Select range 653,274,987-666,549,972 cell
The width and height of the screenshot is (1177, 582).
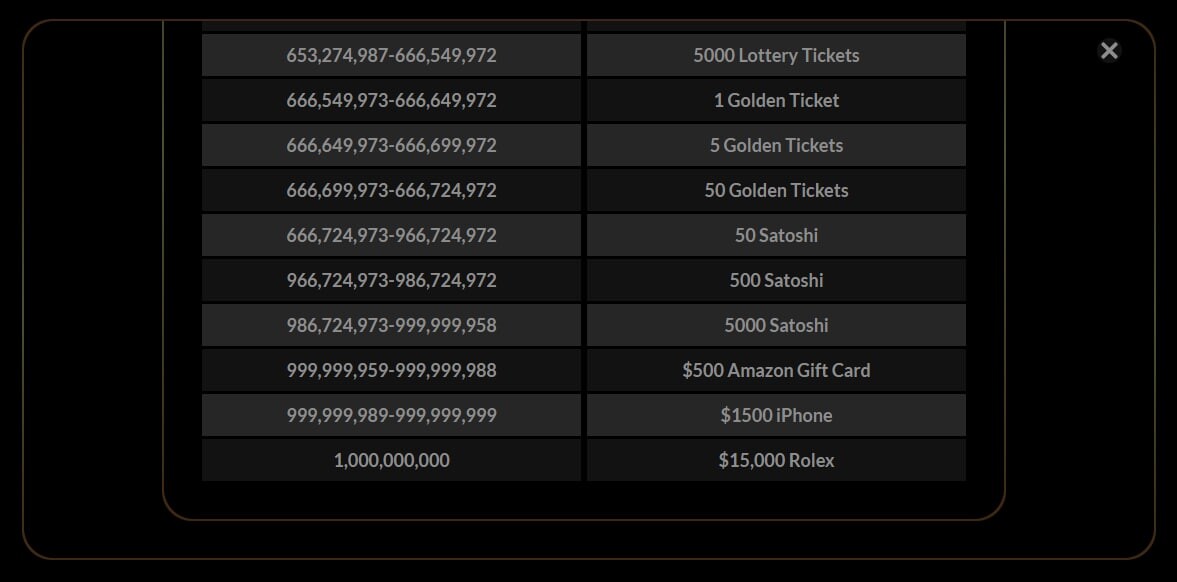391,55
